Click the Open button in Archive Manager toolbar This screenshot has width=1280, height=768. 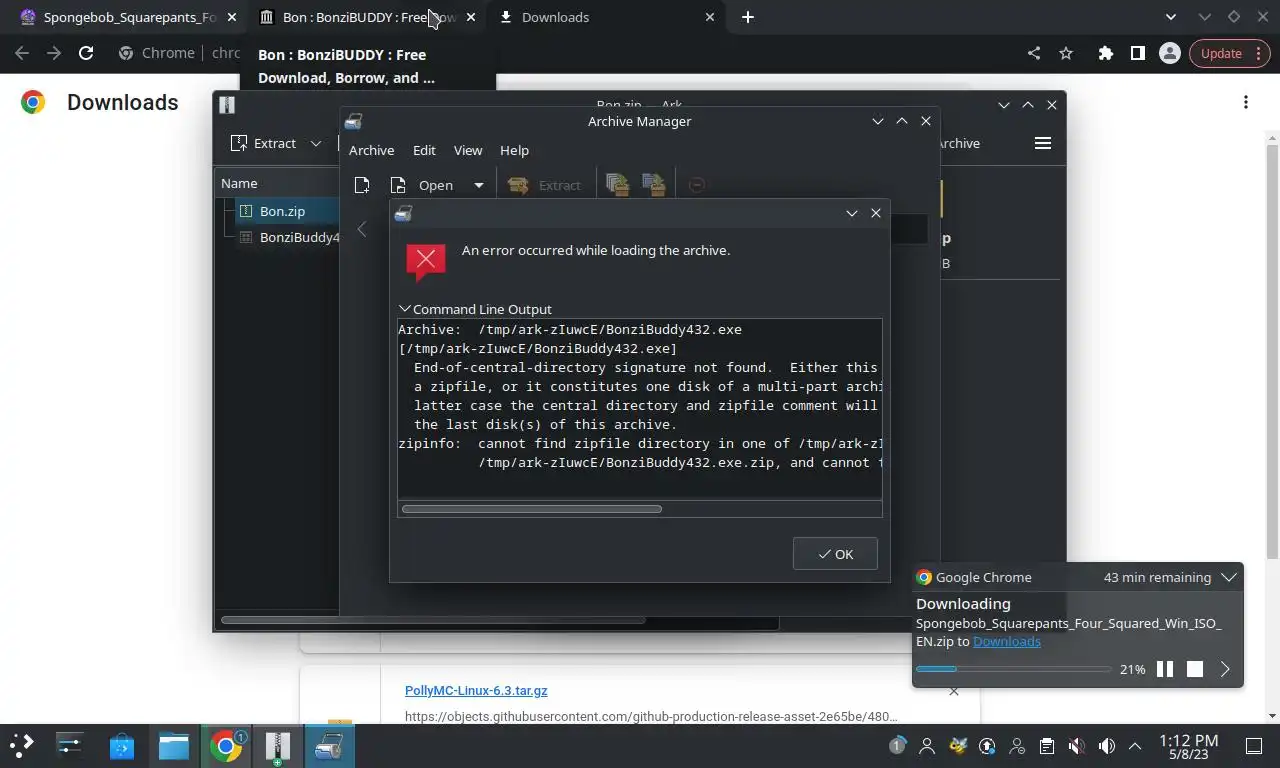(x=425, y=185)
